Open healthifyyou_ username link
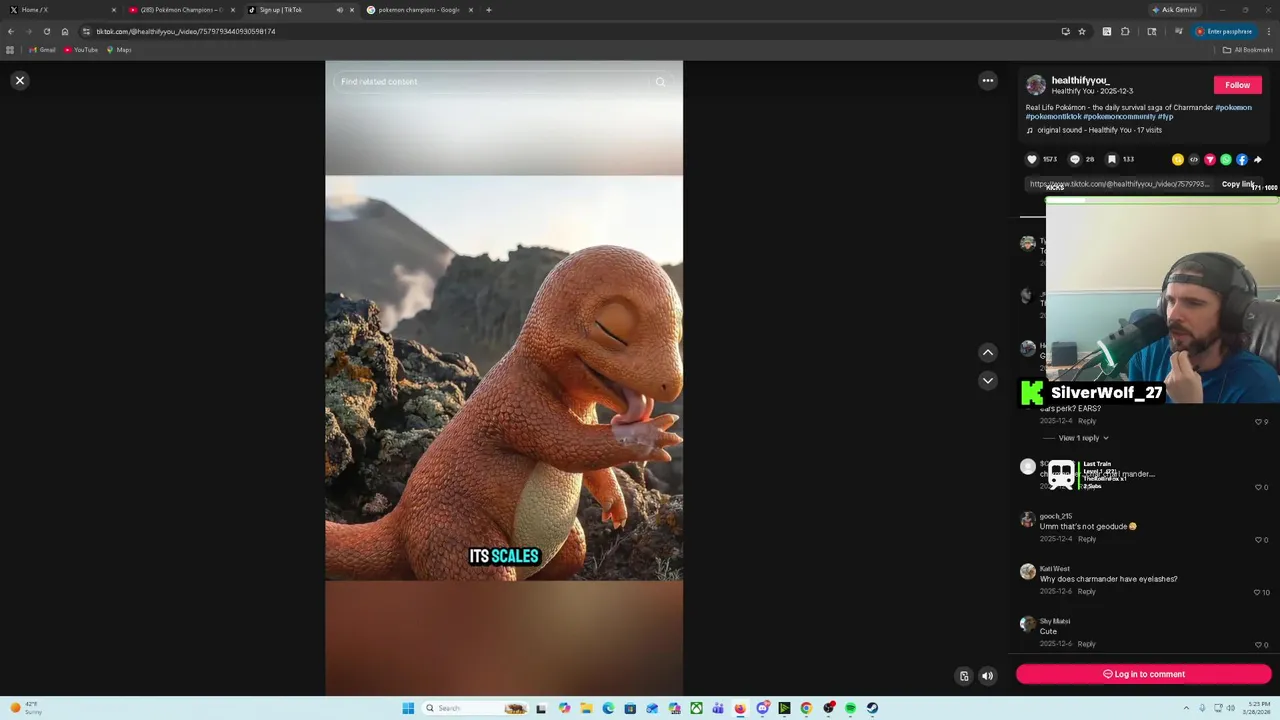Screen dimensions: 1280x720 tap(1081, 80)
